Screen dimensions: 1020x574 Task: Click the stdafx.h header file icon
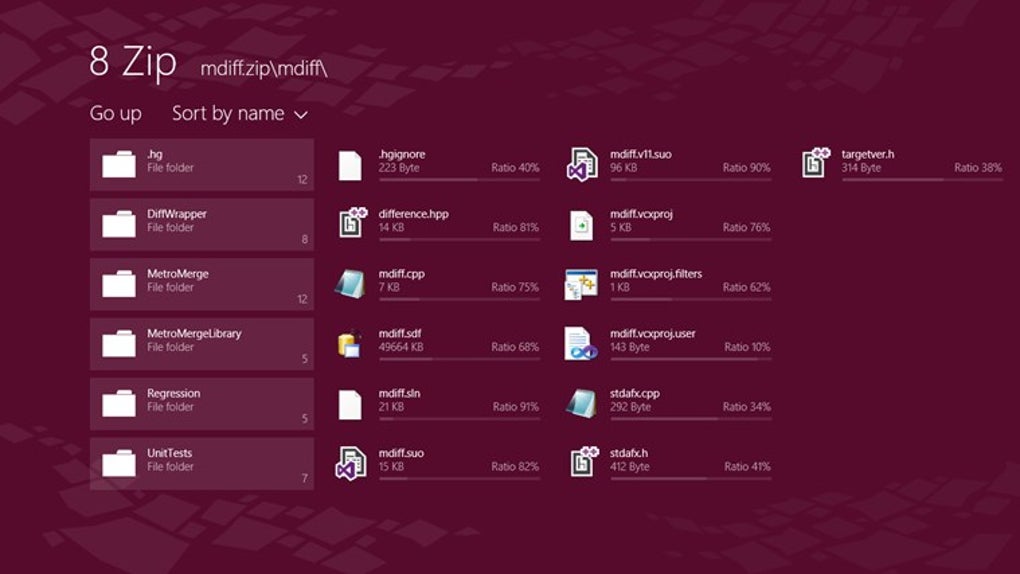pyautogui.click(x=584, y=462)
